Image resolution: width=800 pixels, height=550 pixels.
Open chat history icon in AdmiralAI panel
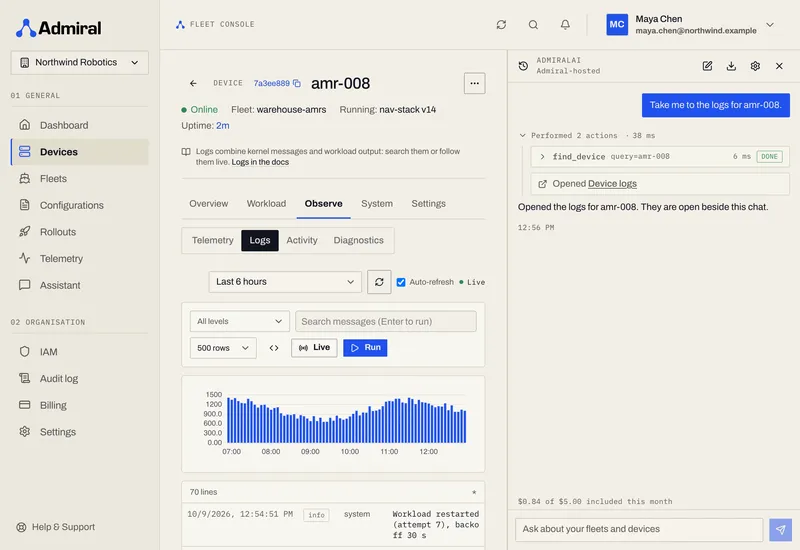tap(523, 66)
